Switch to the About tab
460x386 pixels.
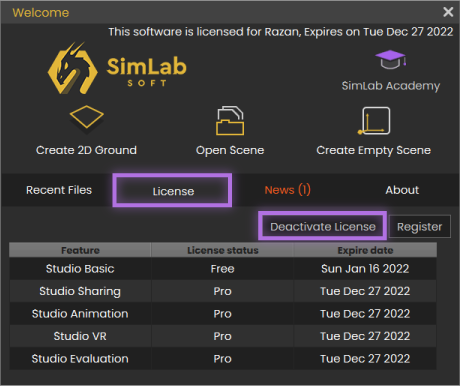click(402, 190)
